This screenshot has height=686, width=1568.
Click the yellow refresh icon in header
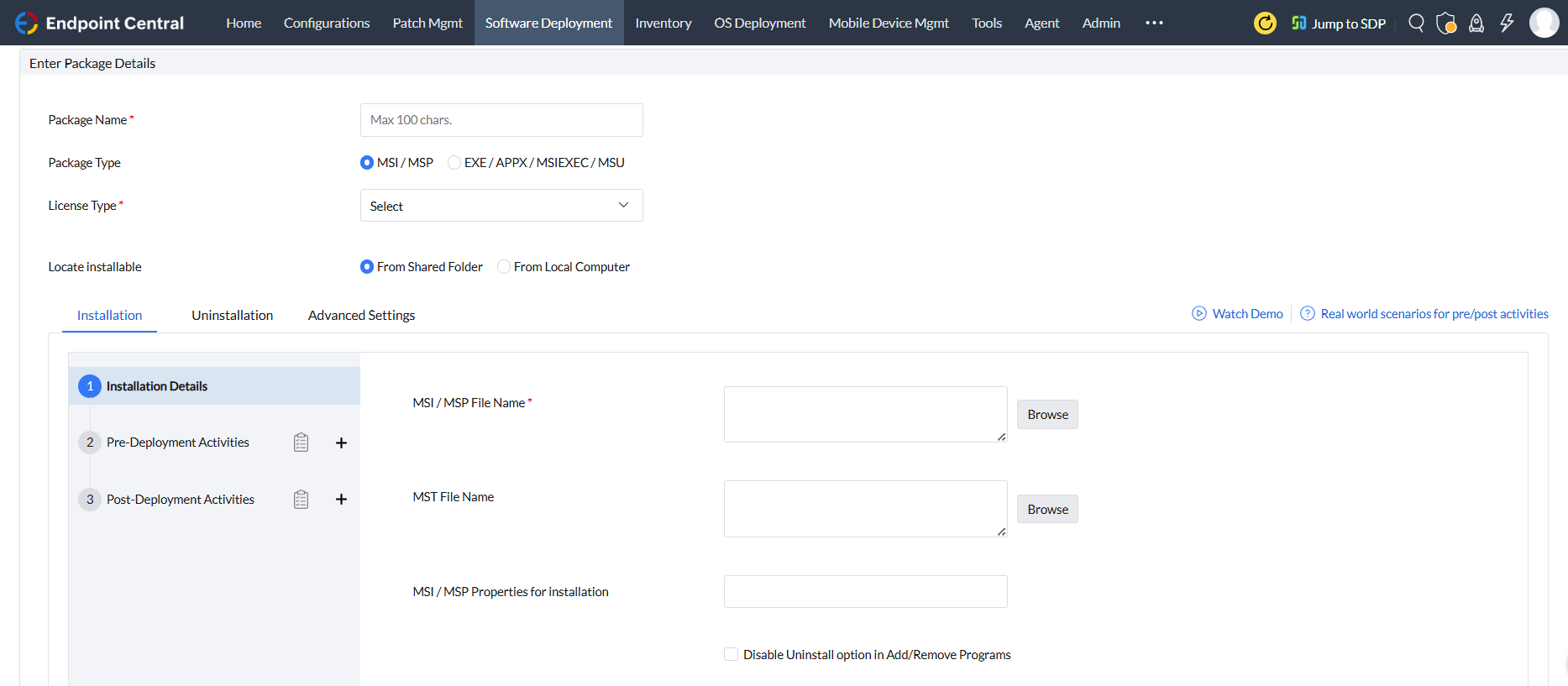(1264, 23)
